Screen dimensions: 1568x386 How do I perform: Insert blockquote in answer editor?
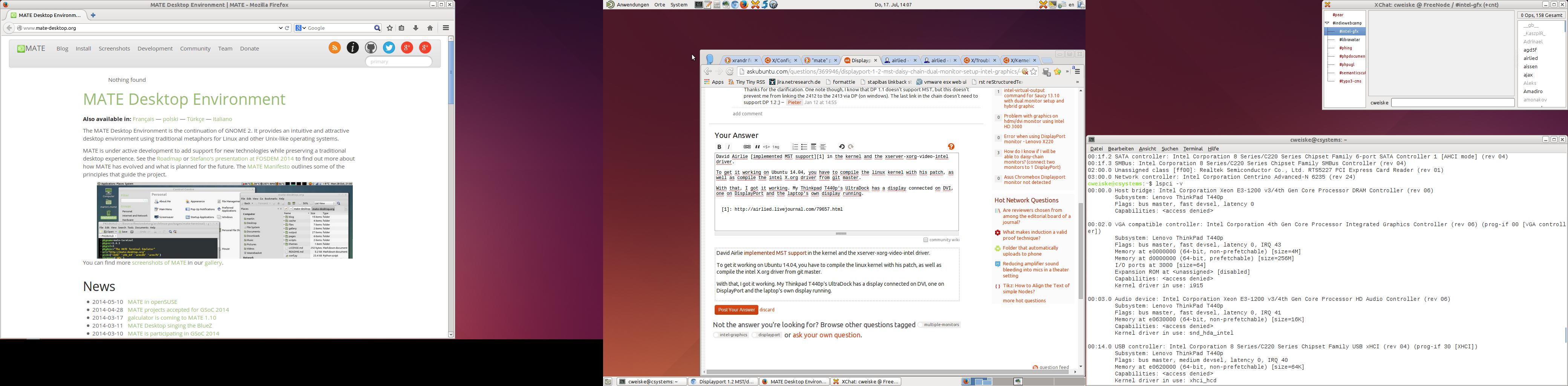[757, 147]
